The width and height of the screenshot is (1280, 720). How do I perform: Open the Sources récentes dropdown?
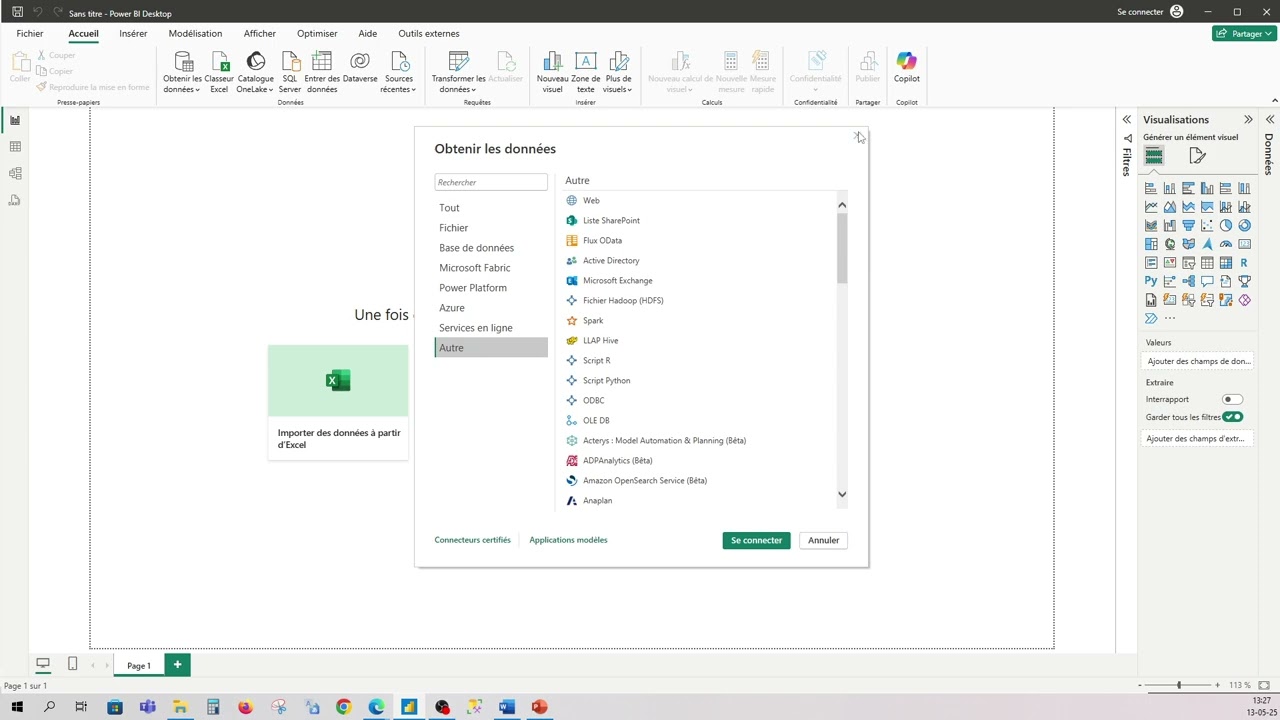tap(398, 74)
